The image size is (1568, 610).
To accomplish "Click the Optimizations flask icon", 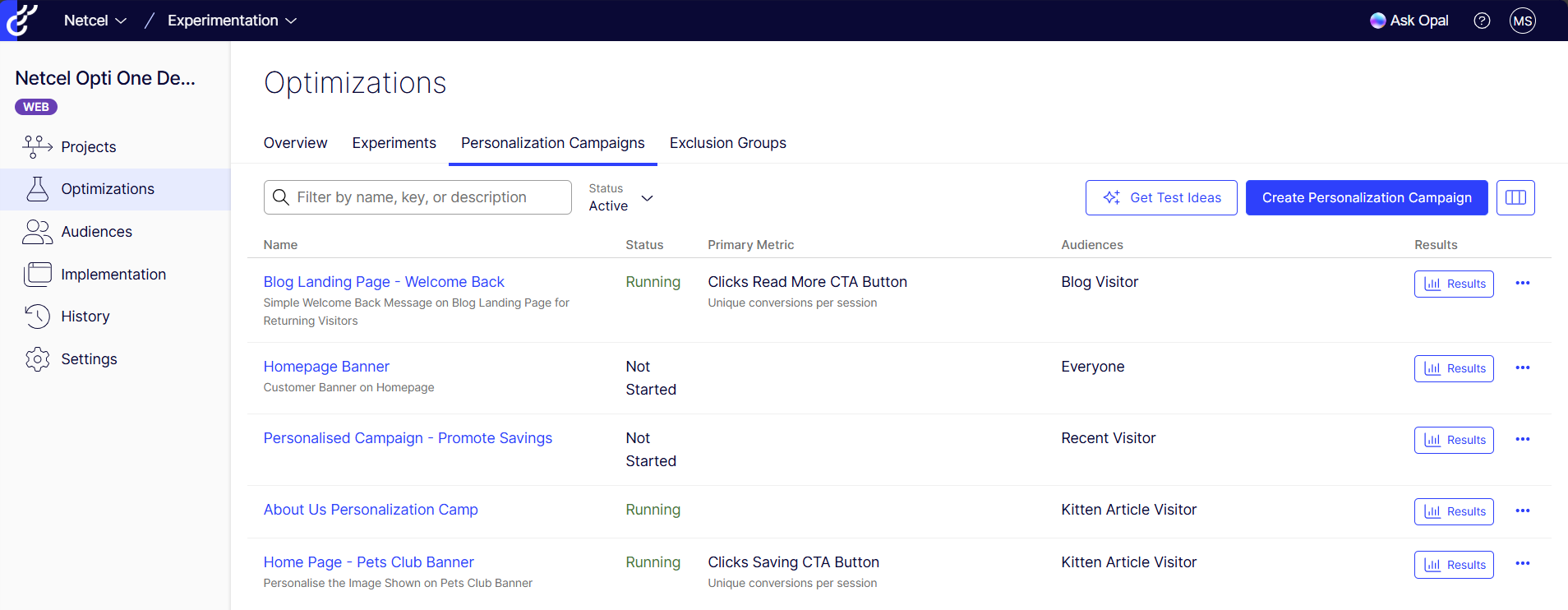I will click(x=37, y=188).
